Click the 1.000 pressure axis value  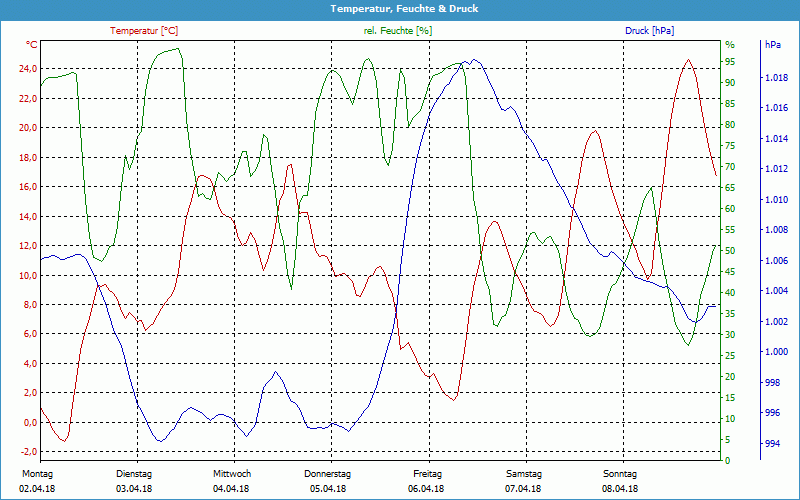[776, 352]
